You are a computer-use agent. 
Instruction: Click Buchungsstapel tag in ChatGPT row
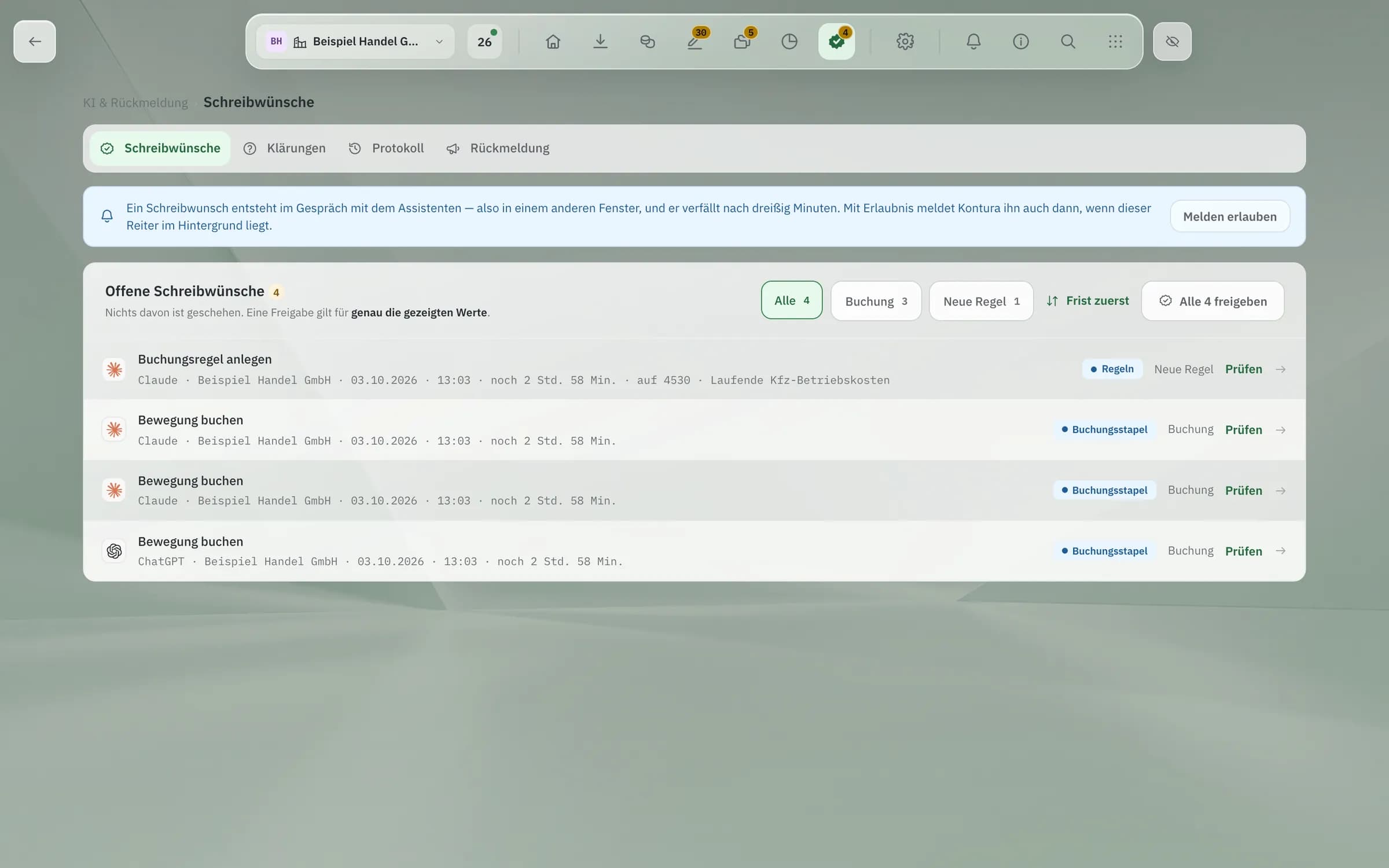point(1104,551)
